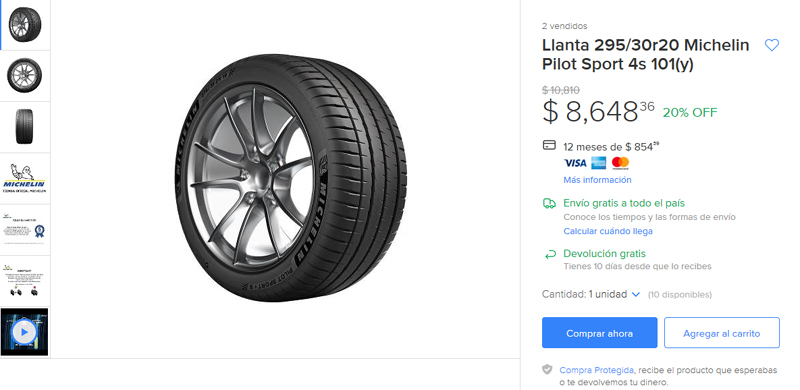Click the Visa card logo
The width and height of the screenshot is (800, 390).
[x=575, y=163]
